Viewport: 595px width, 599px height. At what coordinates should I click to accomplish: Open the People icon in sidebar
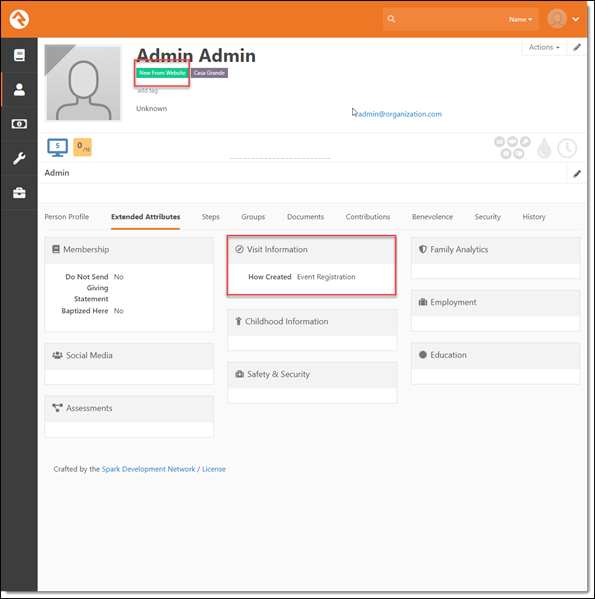(x=19, y=89)
